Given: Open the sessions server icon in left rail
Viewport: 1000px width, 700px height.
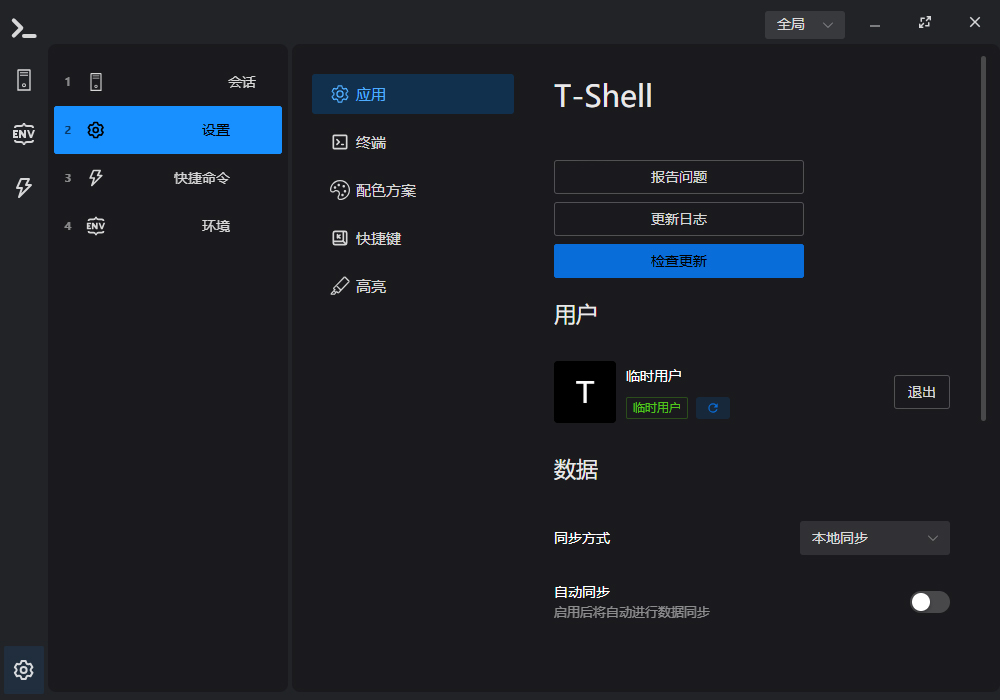Looking at the screenshot, I should click(24, 80).
